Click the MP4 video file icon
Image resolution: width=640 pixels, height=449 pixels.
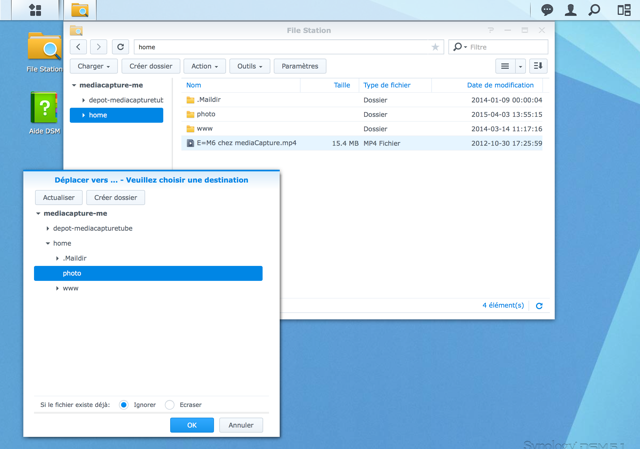coord(190,143)
